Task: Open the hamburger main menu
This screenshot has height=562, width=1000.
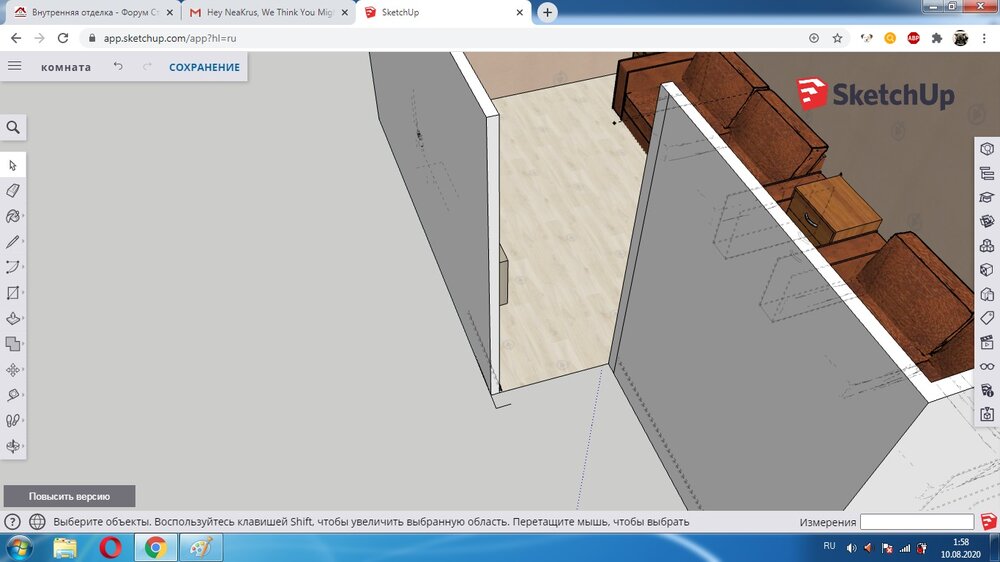Action: pyautogui.click(x=15, y=66)
